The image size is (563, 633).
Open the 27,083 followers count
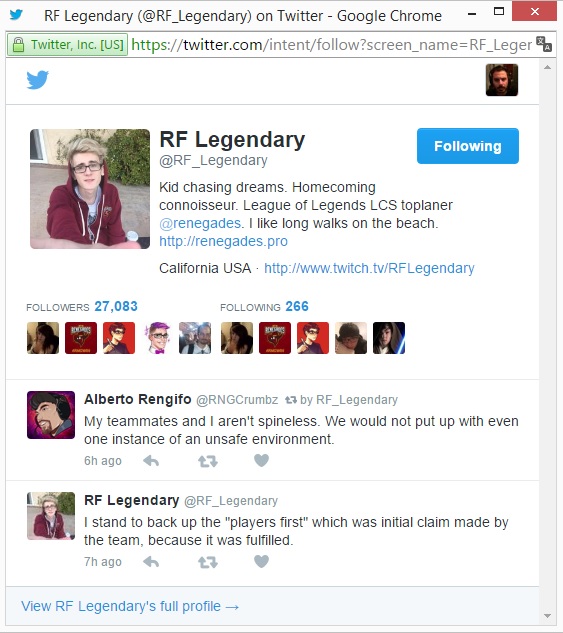pyautogui.click(x=116, y=306)
